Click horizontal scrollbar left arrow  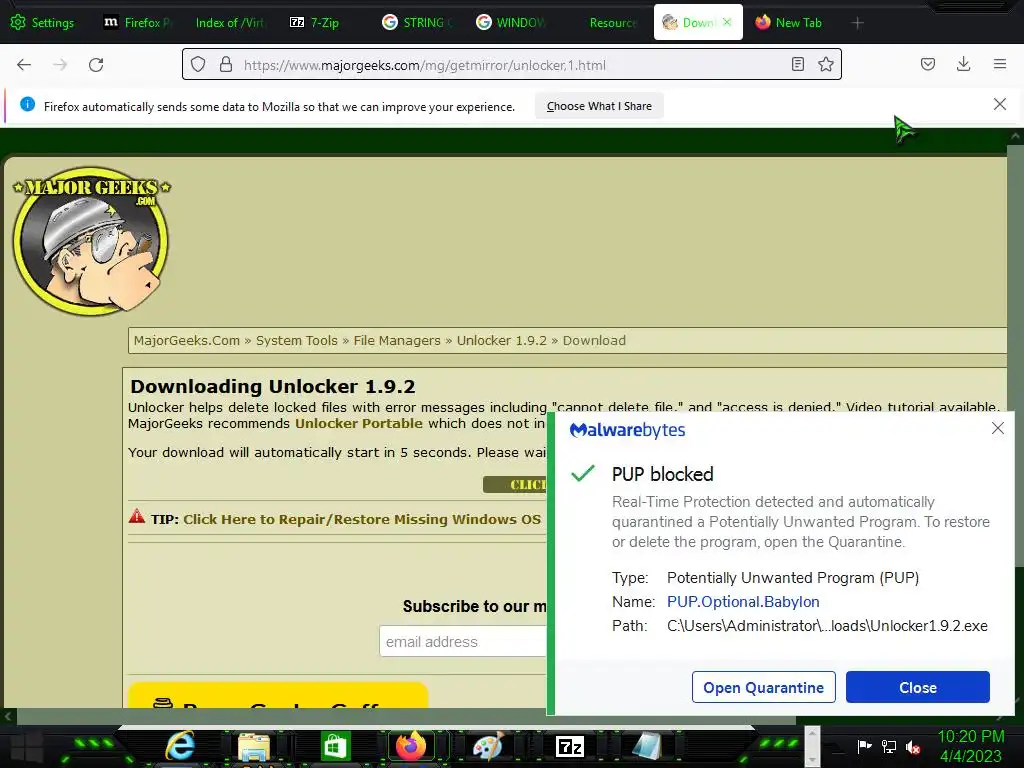coord(7,716)
